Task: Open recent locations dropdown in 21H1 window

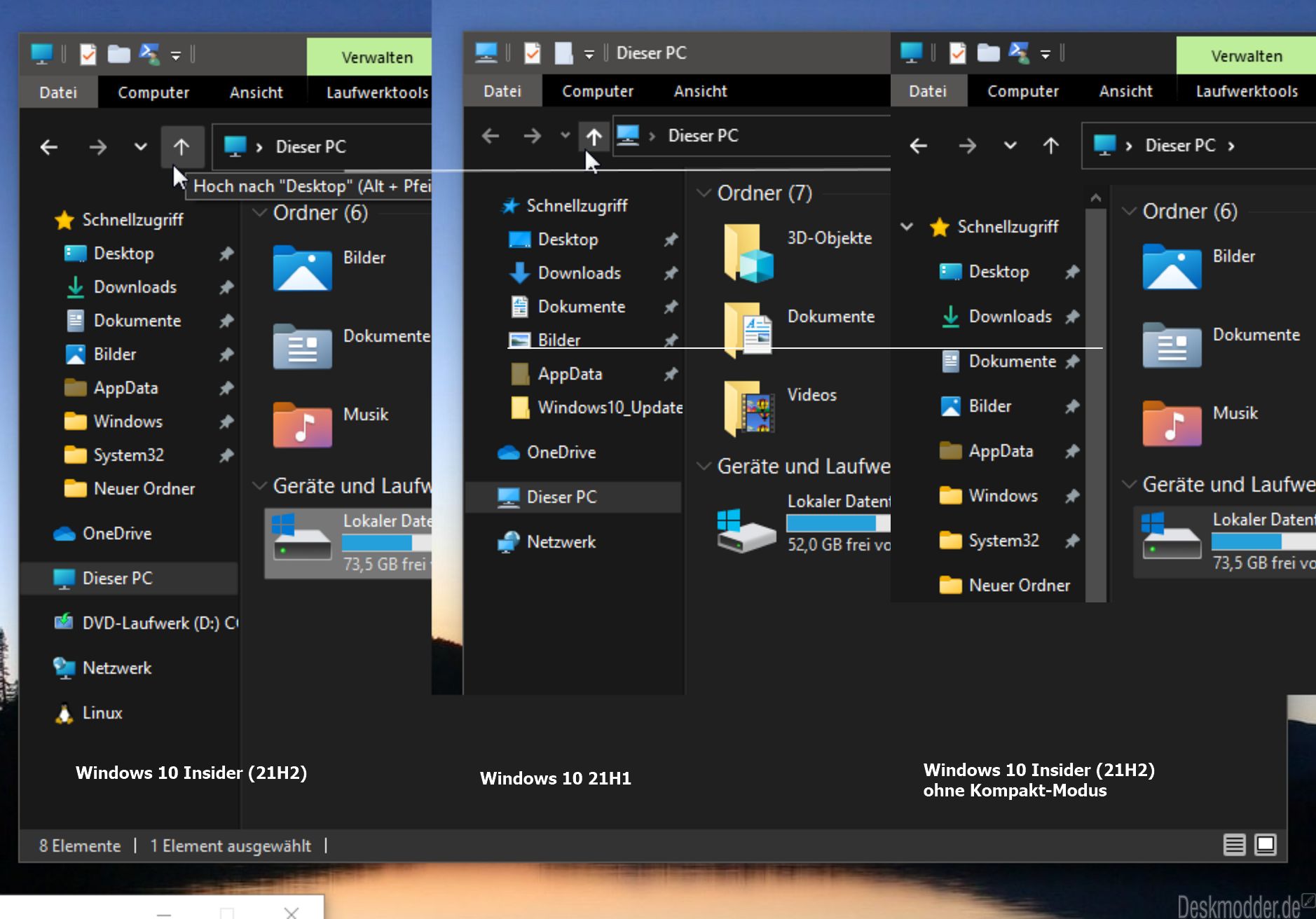Action: [566, 135]
